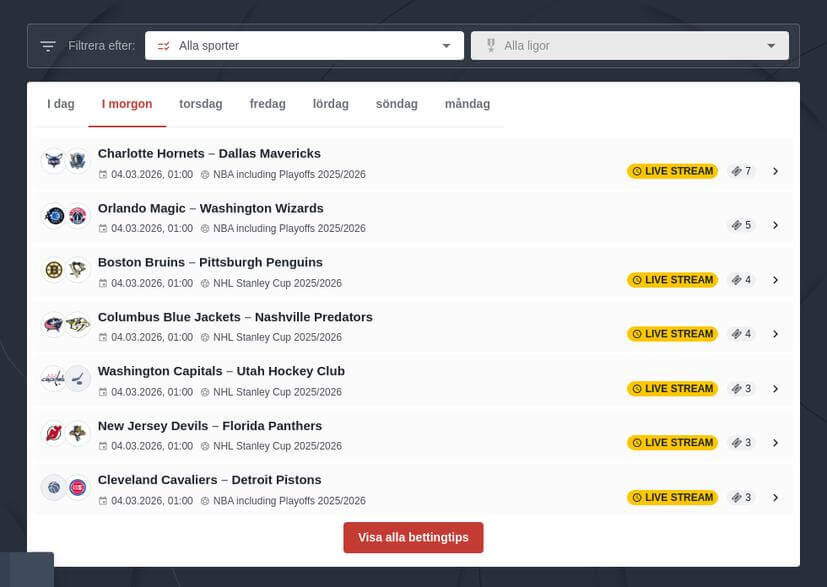Screen dimensions: 827x587
Task: Click the calendar icon in the Cavaliers–Pistons row
Action: [103, 501]
